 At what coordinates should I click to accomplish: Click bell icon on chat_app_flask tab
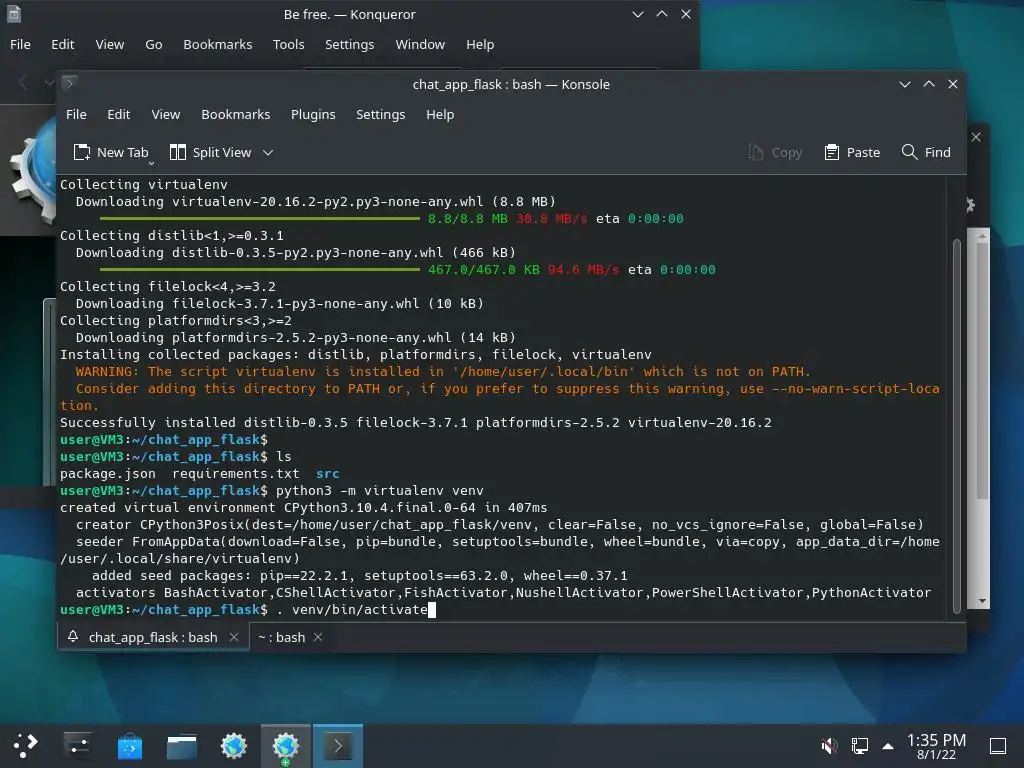tap(73, 637)
